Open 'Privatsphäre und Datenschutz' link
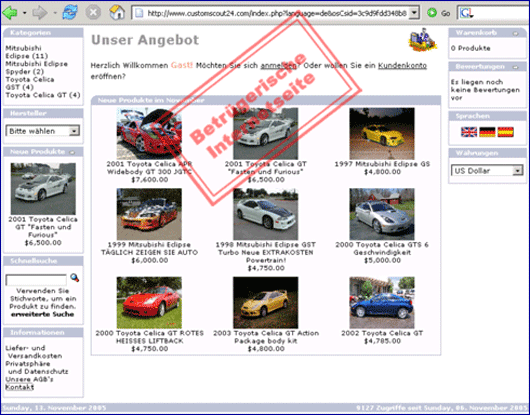The image size is (530, 415). pos(37,368)
